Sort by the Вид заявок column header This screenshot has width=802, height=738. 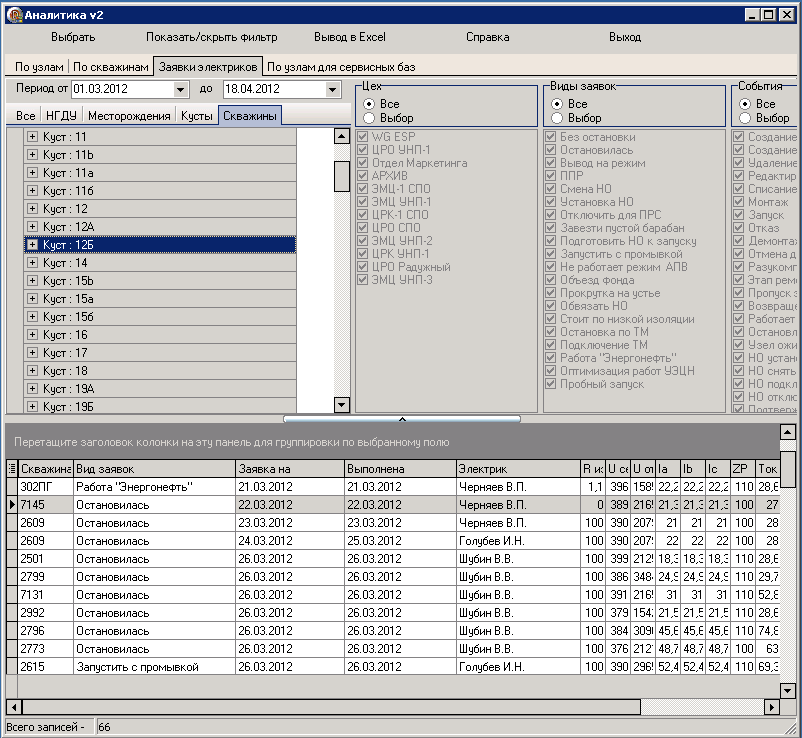154,469
